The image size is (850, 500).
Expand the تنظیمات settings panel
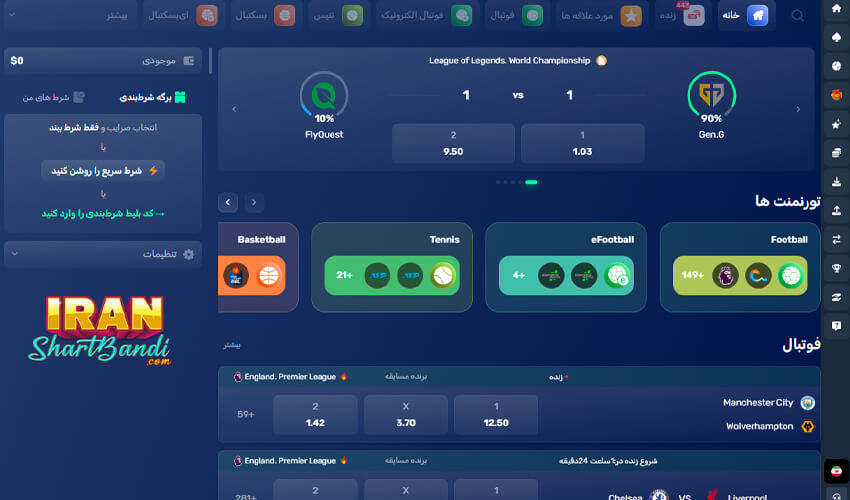[x=103, y=254]
